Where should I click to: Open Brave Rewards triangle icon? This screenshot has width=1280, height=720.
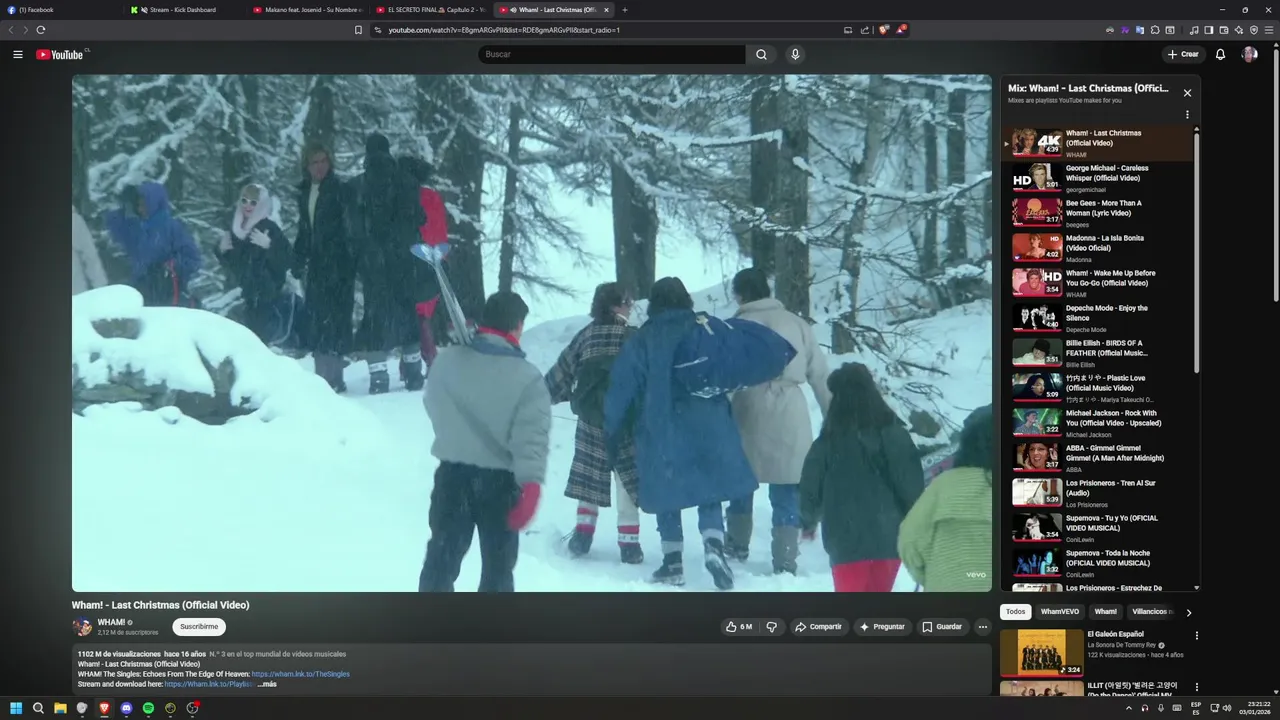(x=901, y=30)
